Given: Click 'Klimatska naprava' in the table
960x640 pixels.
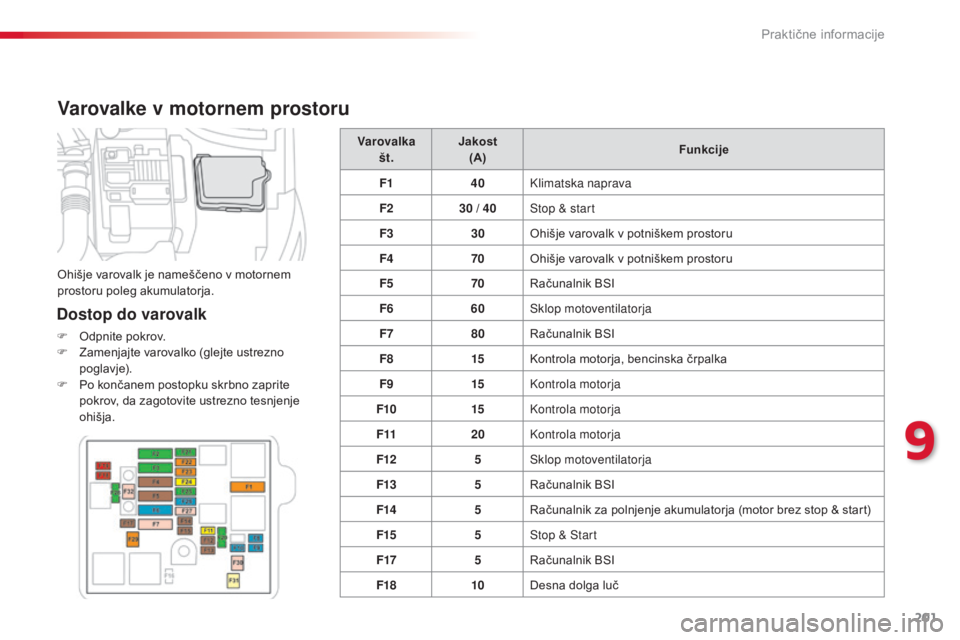Looking at the screenshot, I should tap(580, 183).
